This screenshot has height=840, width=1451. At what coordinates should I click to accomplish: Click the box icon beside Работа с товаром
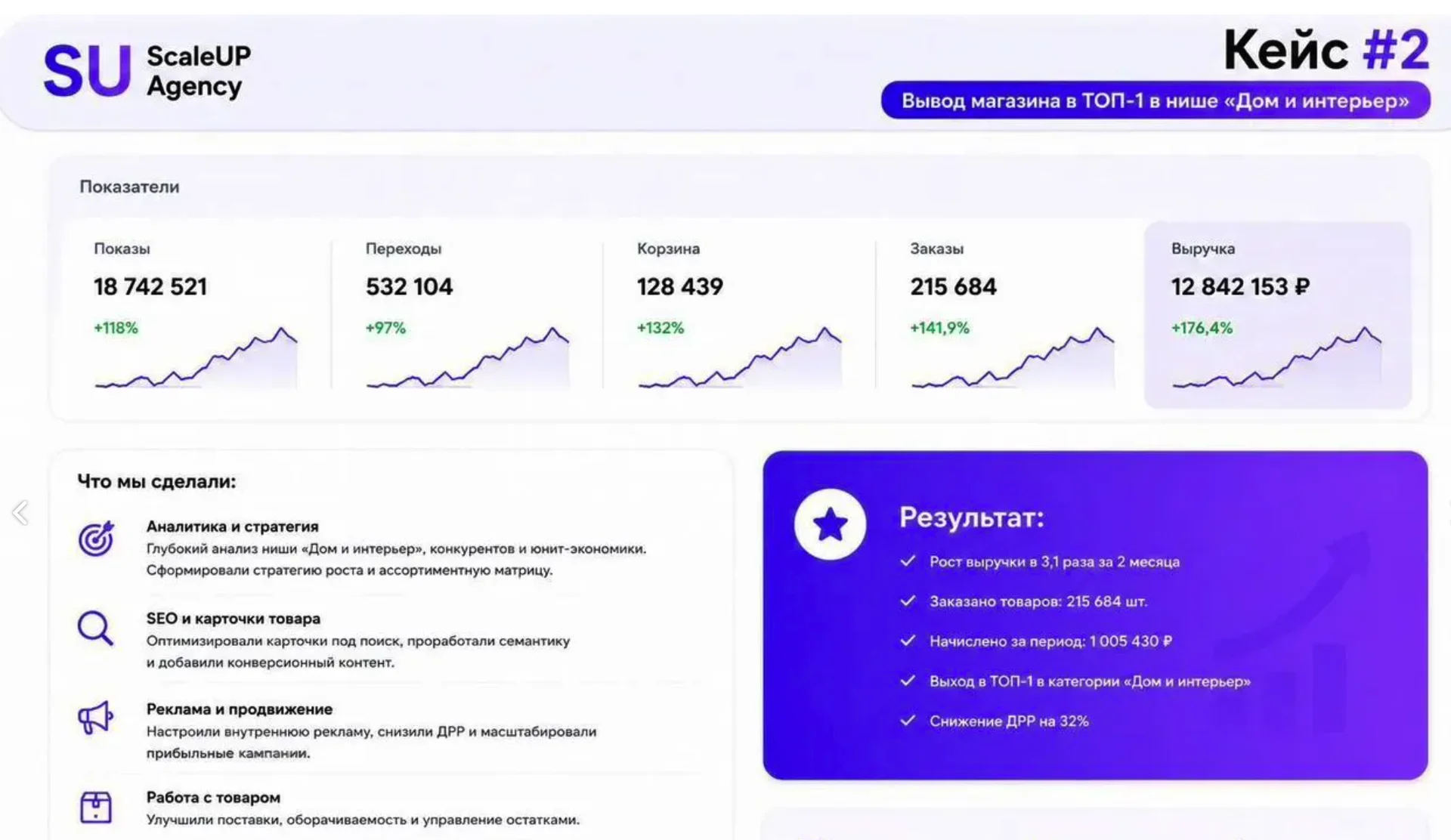[x=95, y=807]
